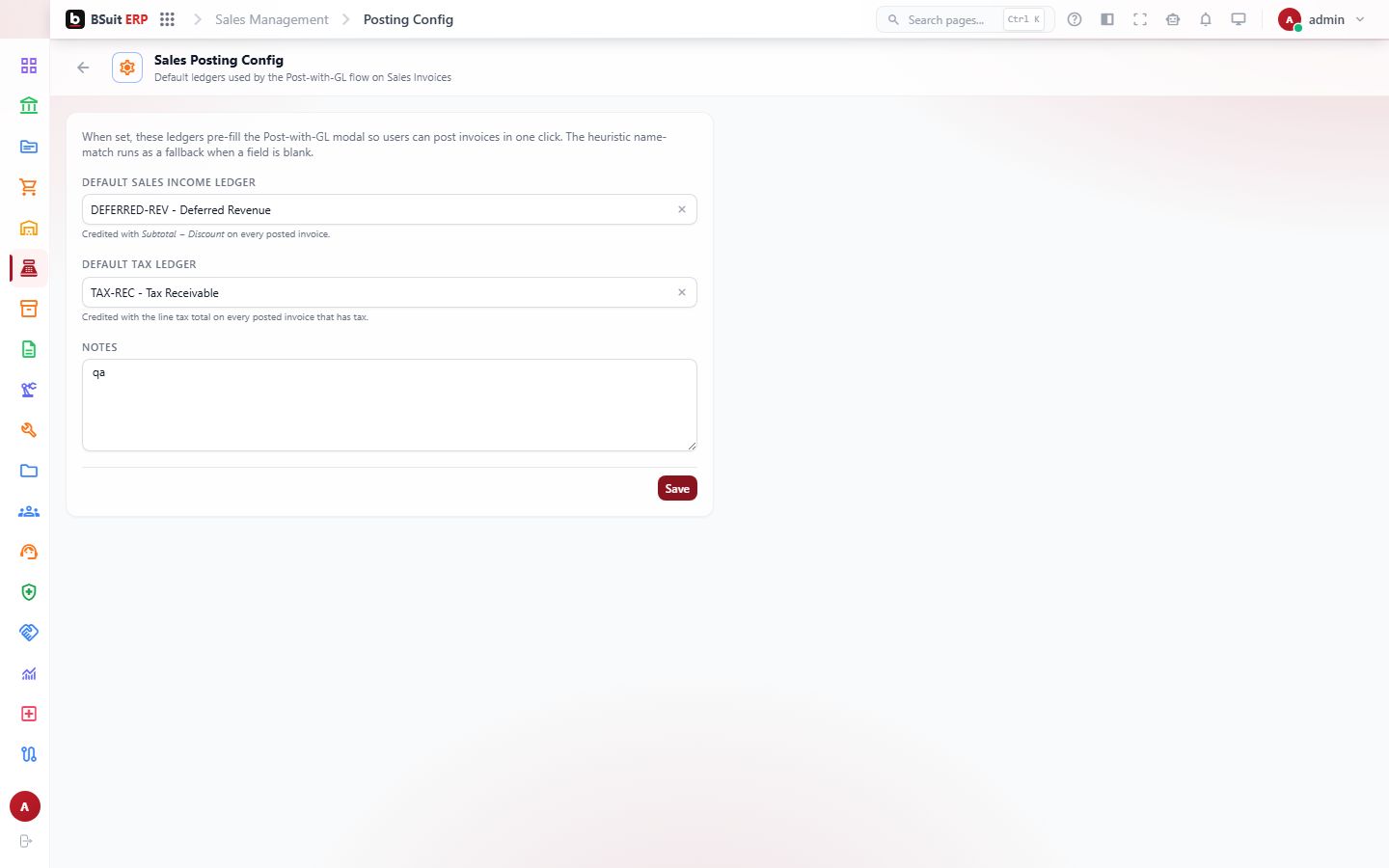This screenshot has height=868, width=1389.
Task: Clear the Tax Receivable ledger selection
Action: pyautogui.click(x=682, y=292)
